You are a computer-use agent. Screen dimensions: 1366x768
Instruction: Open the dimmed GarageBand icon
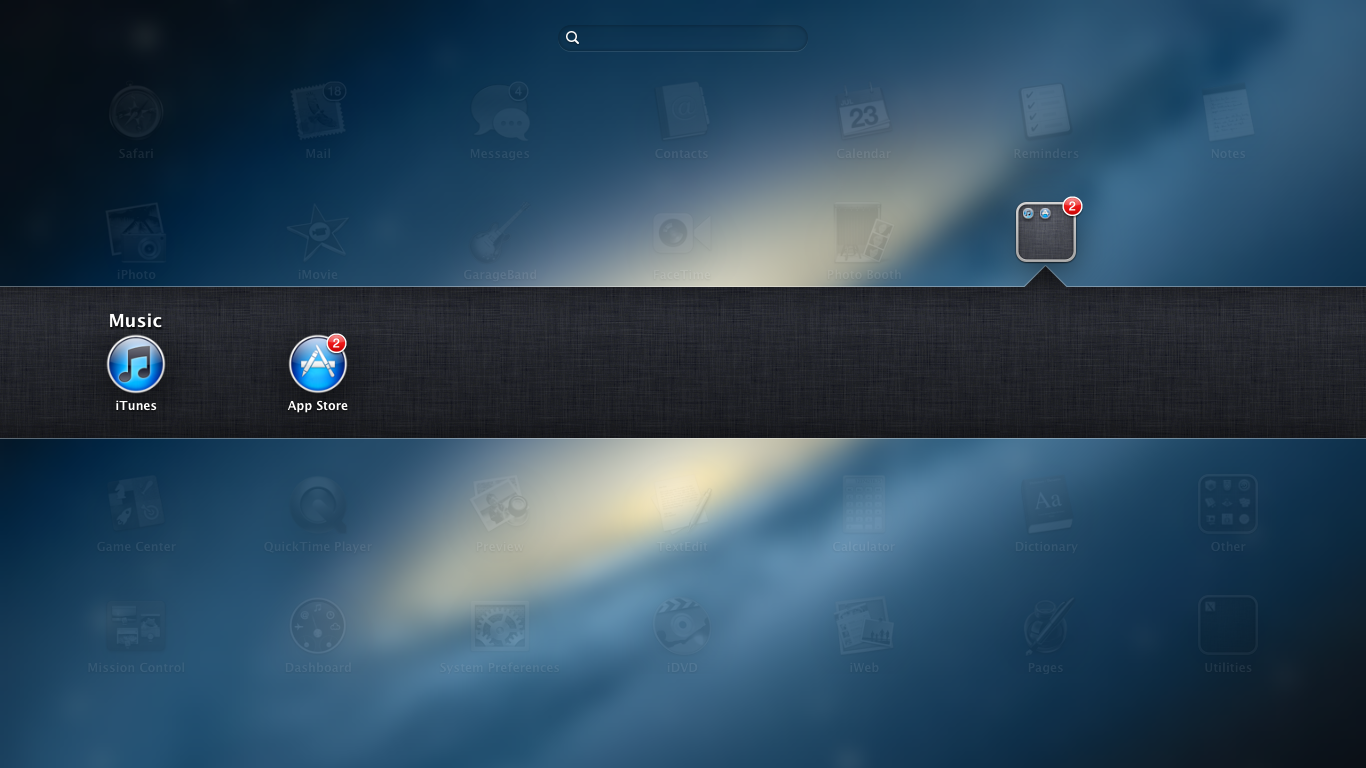pos(500,232)
